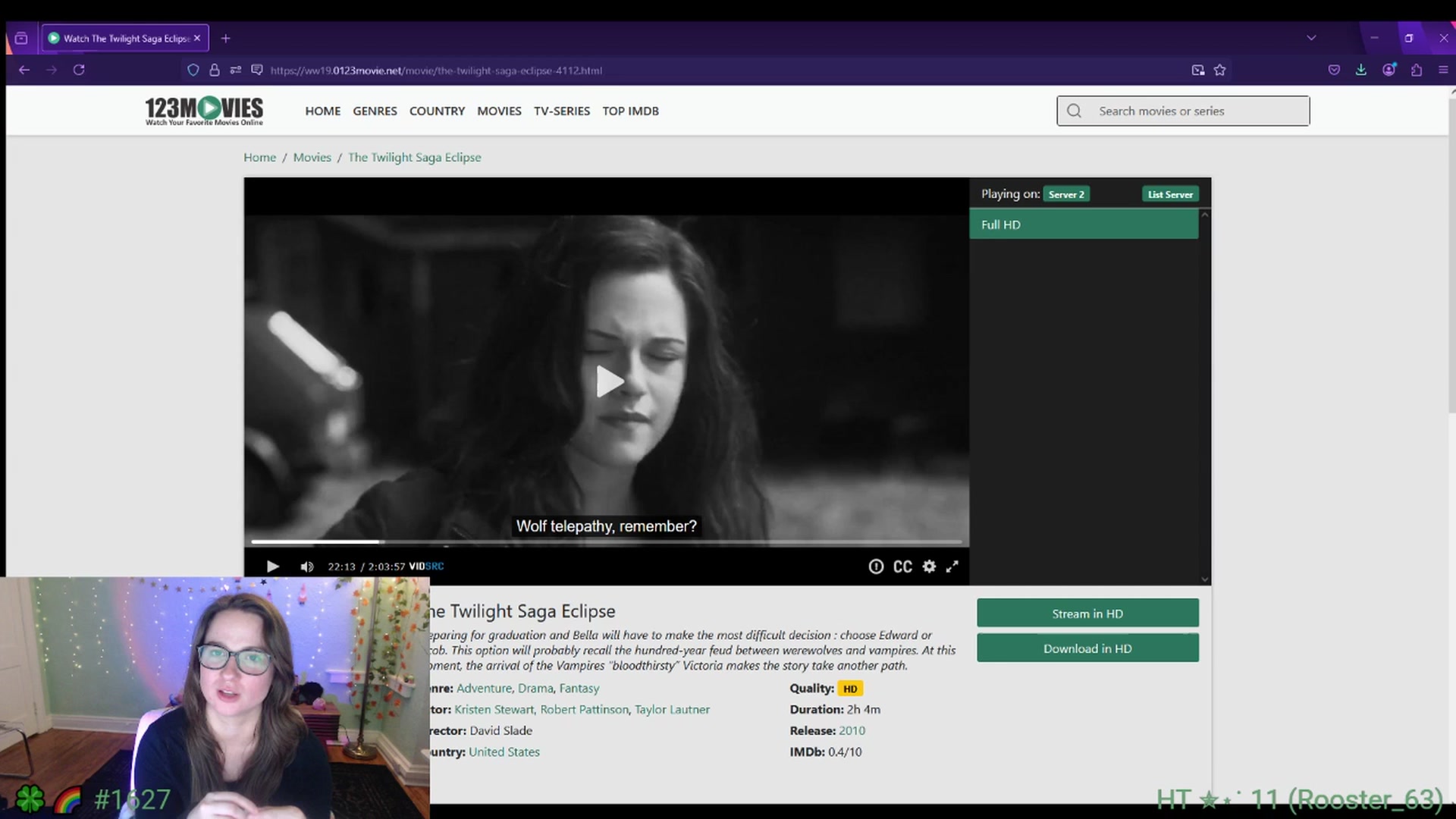The height and width of the screenshot is (819, 1456).
Task: Open video info icon
Action: point(876,566)
